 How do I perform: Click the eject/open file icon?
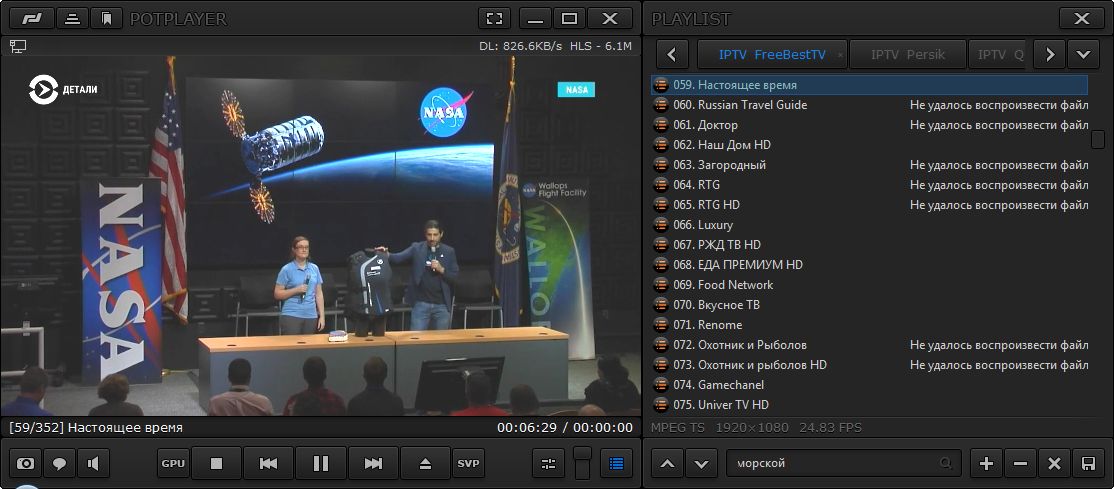[425, 464]
